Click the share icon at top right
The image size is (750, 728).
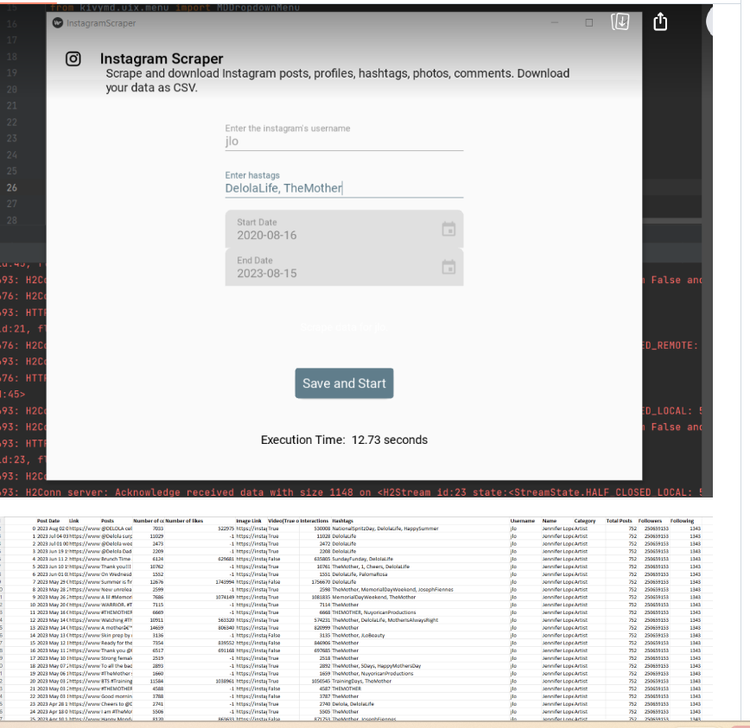pos(660,22)
